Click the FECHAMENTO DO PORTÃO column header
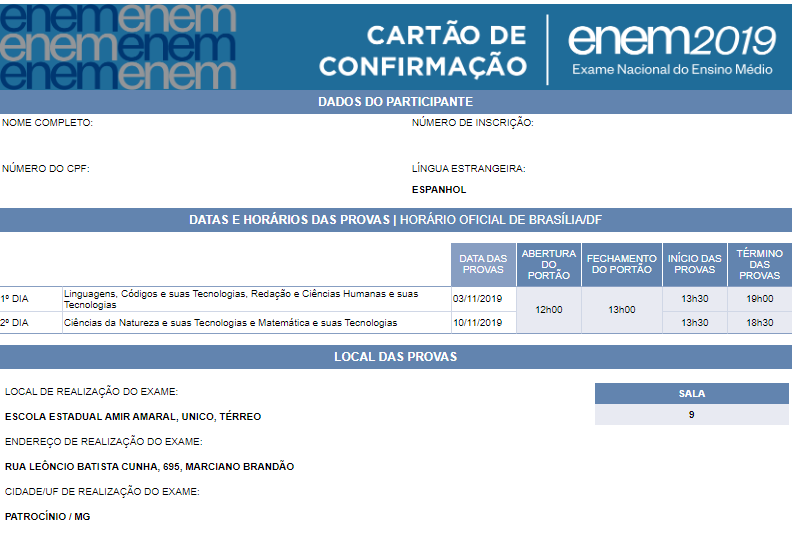The height and width of the screenshot is (538, 804). [621, 265]
